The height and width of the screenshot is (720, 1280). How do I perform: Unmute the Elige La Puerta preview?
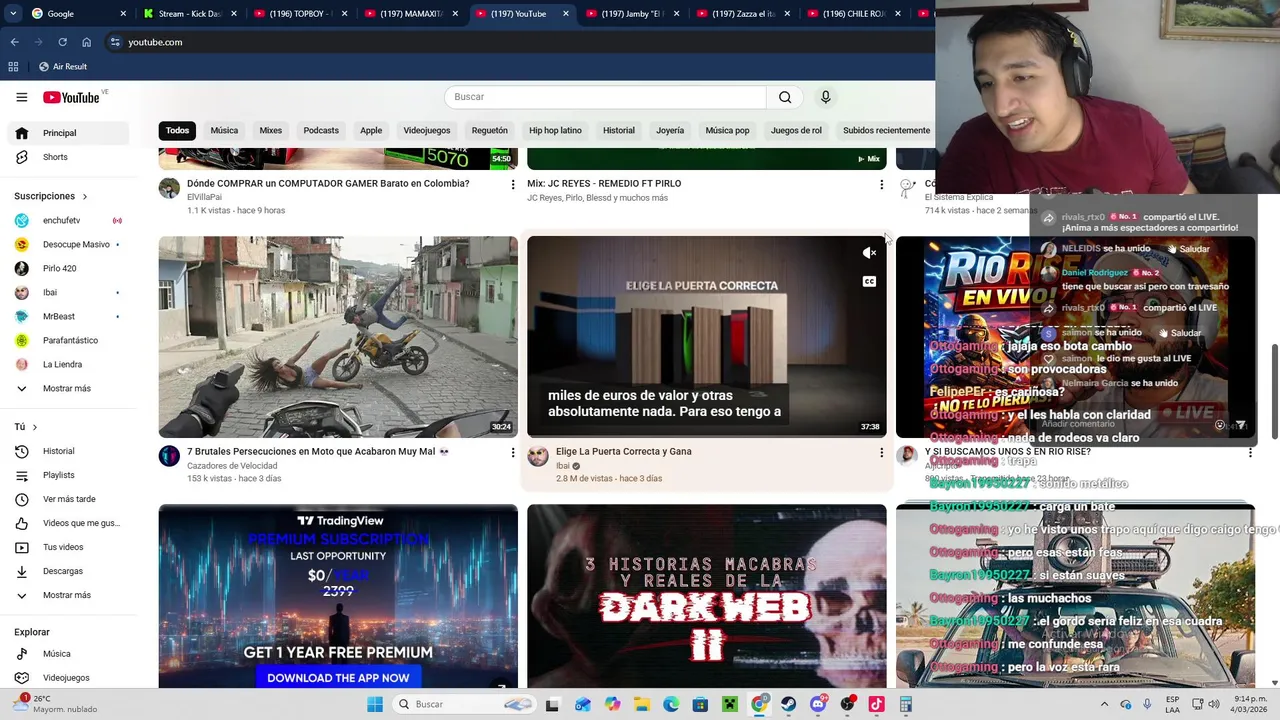(x=869, y=253)
